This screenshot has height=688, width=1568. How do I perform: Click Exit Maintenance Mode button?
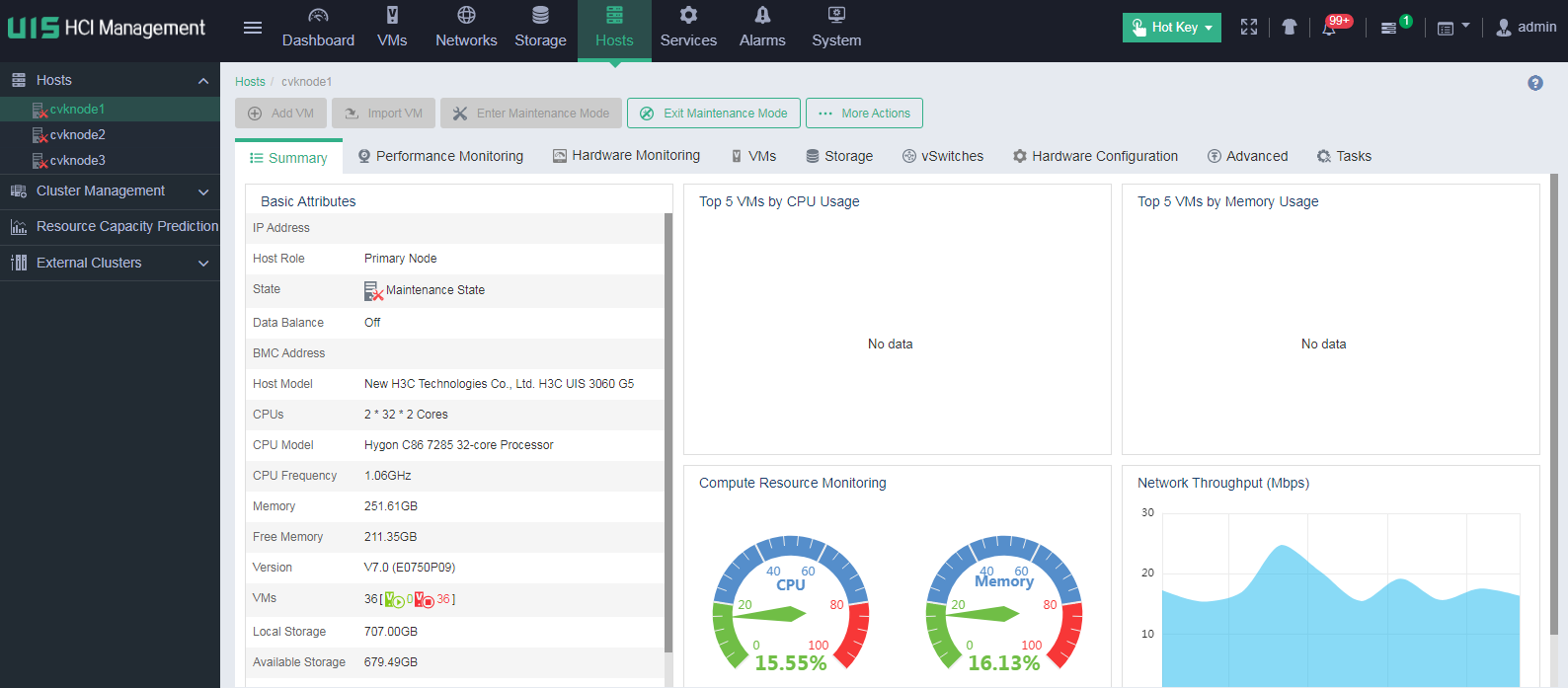[714, 114]
